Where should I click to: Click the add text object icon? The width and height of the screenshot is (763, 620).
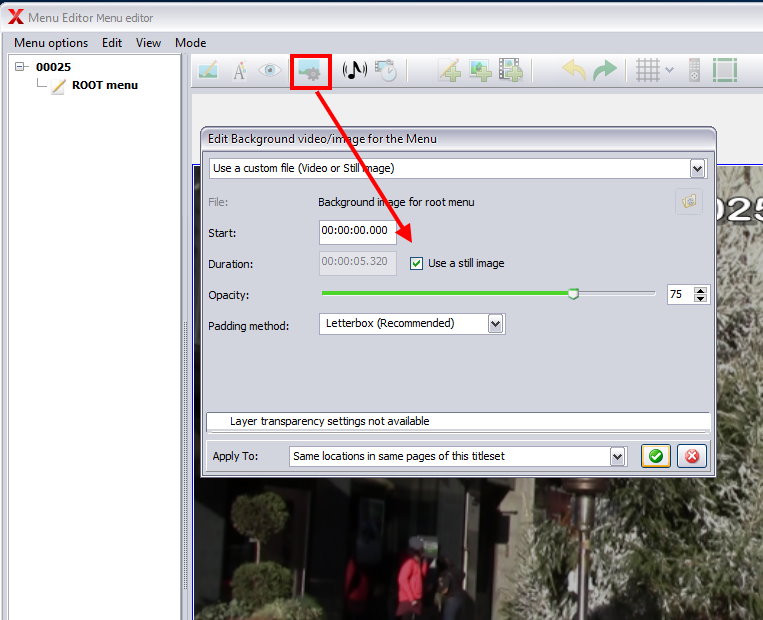pos(450,71)
